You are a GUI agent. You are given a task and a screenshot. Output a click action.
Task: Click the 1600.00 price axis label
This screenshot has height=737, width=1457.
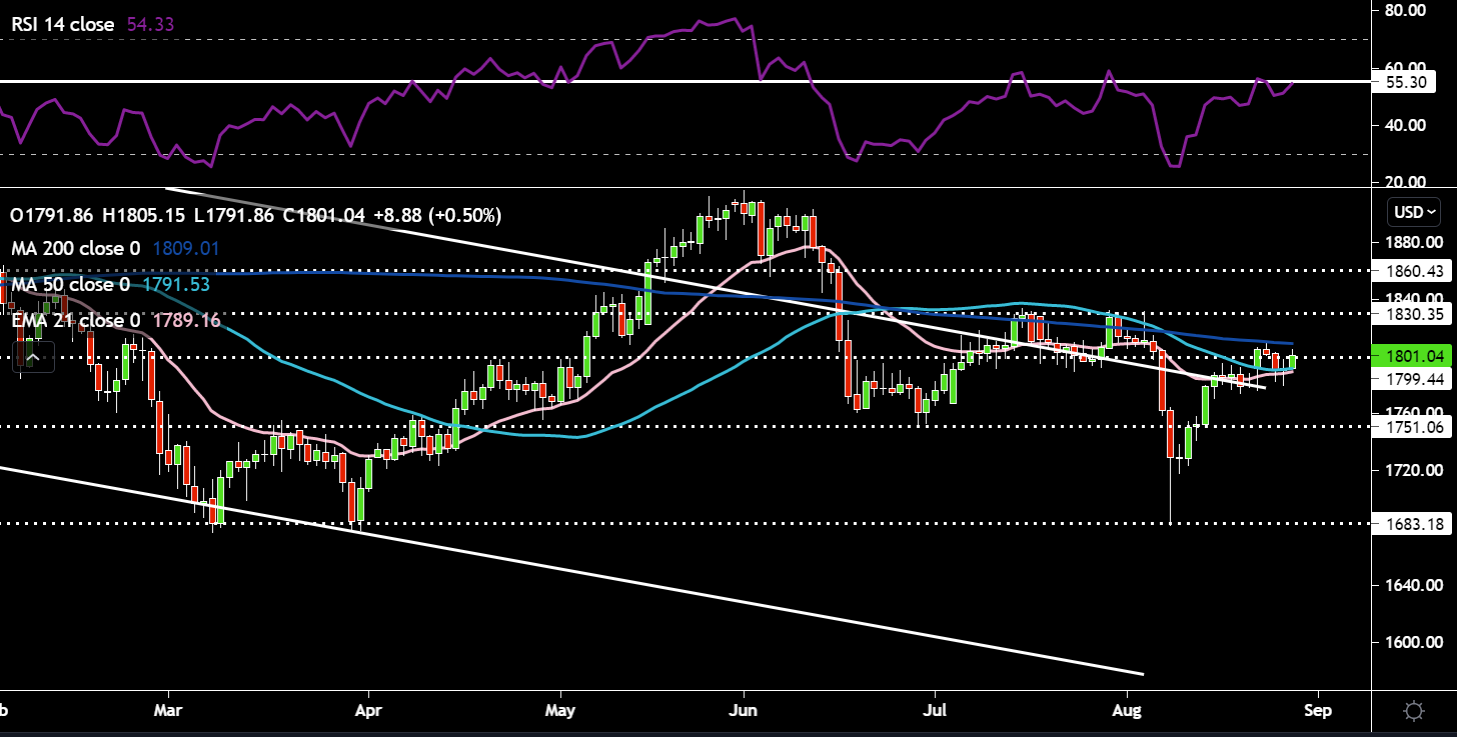[1414, 642]
